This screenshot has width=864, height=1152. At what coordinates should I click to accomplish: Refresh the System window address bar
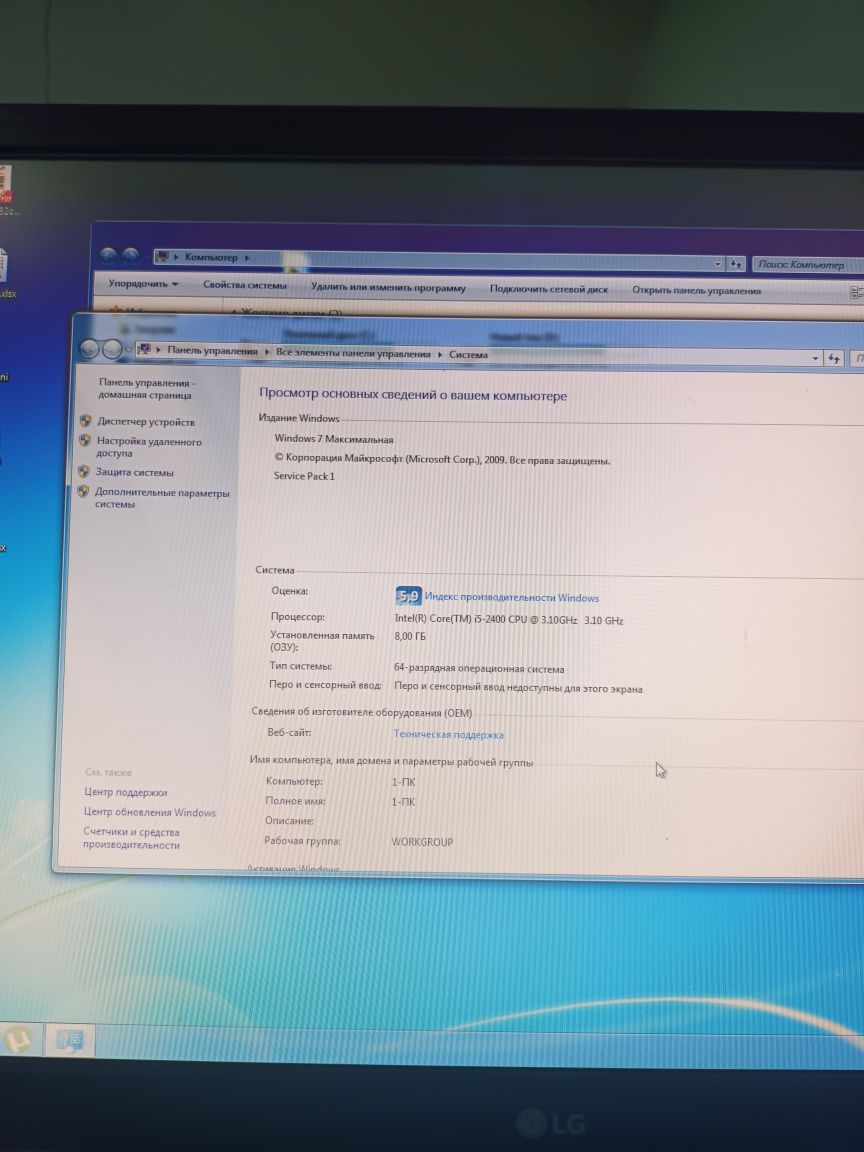point(833,359)
